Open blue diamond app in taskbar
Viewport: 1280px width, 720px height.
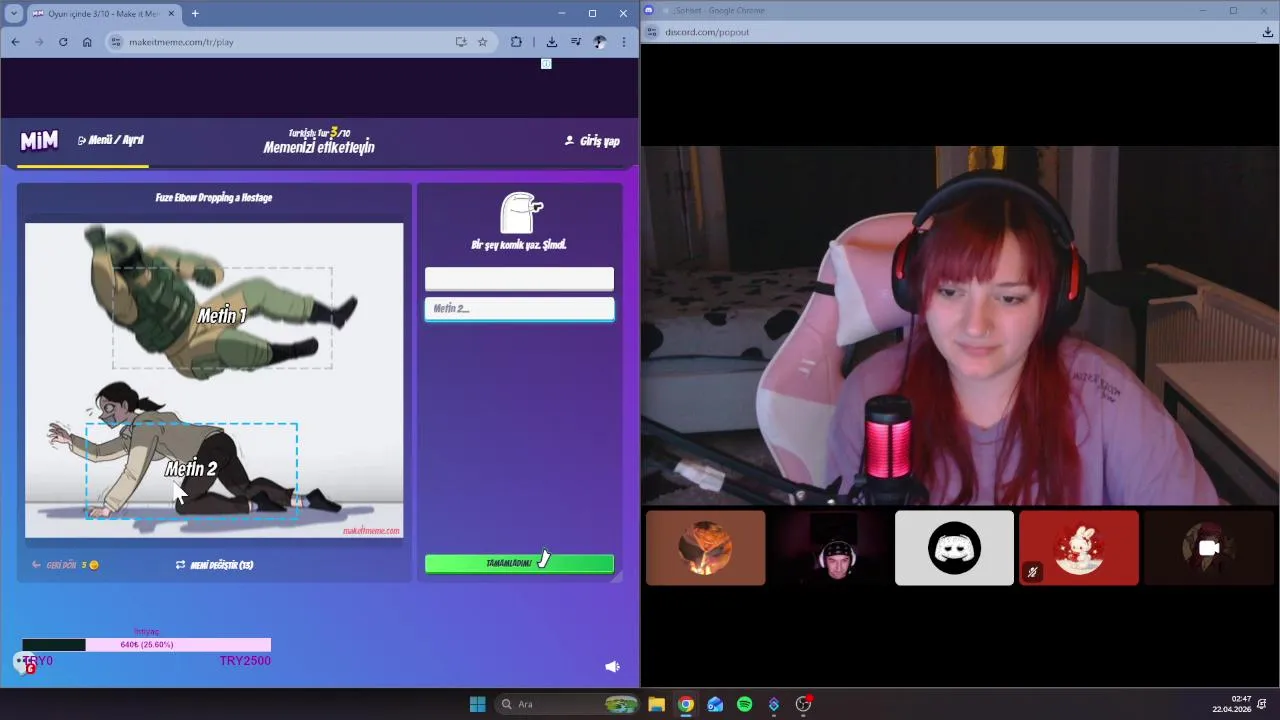pos(774,704)
